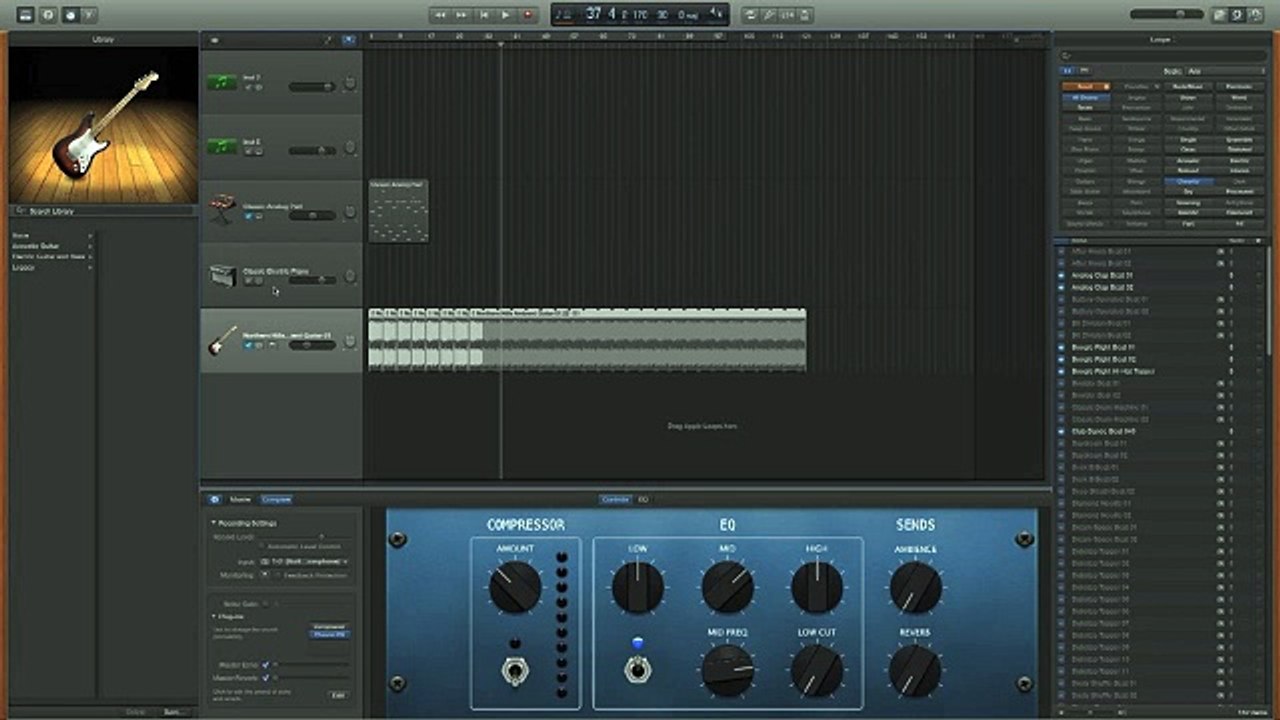The image size is (1280, 720).
Task: Mute the Classic Electric Piano track
Action: coord(249,281)
